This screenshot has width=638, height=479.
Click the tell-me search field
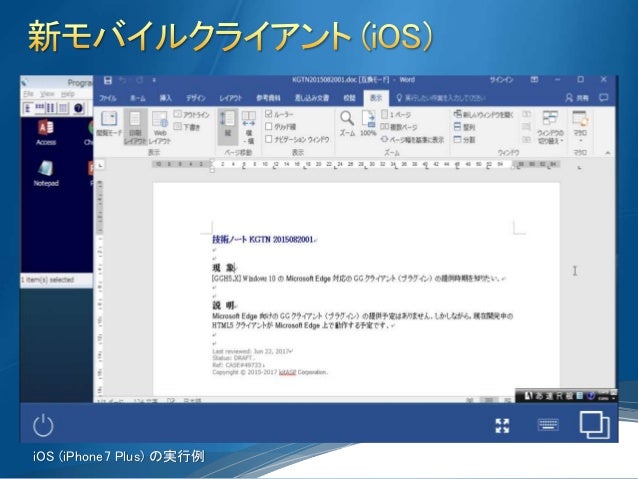(x=441, y=98)
